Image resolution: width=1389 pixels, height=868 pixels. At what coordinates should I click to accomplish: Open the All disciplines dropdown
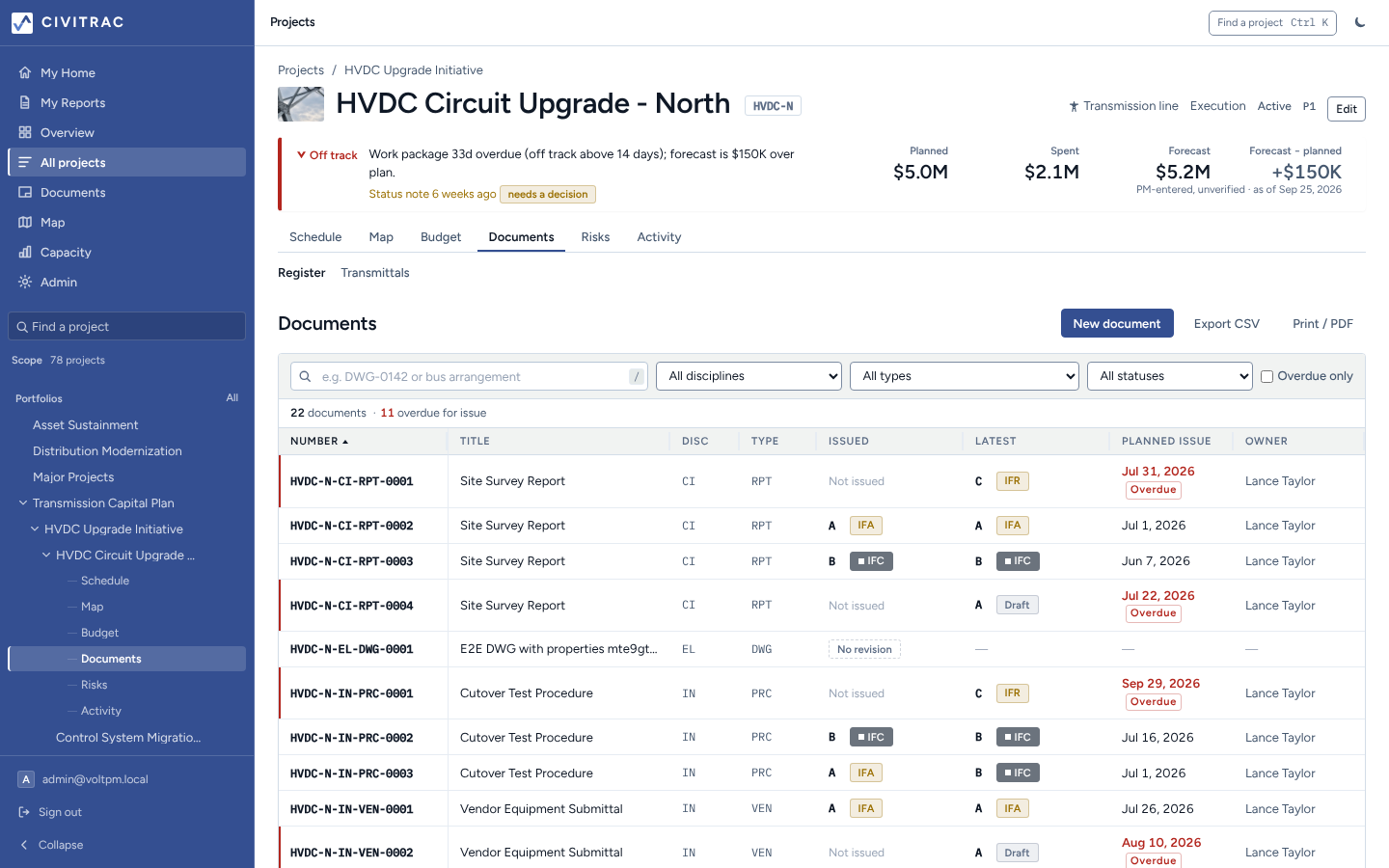tap(749, 376)
